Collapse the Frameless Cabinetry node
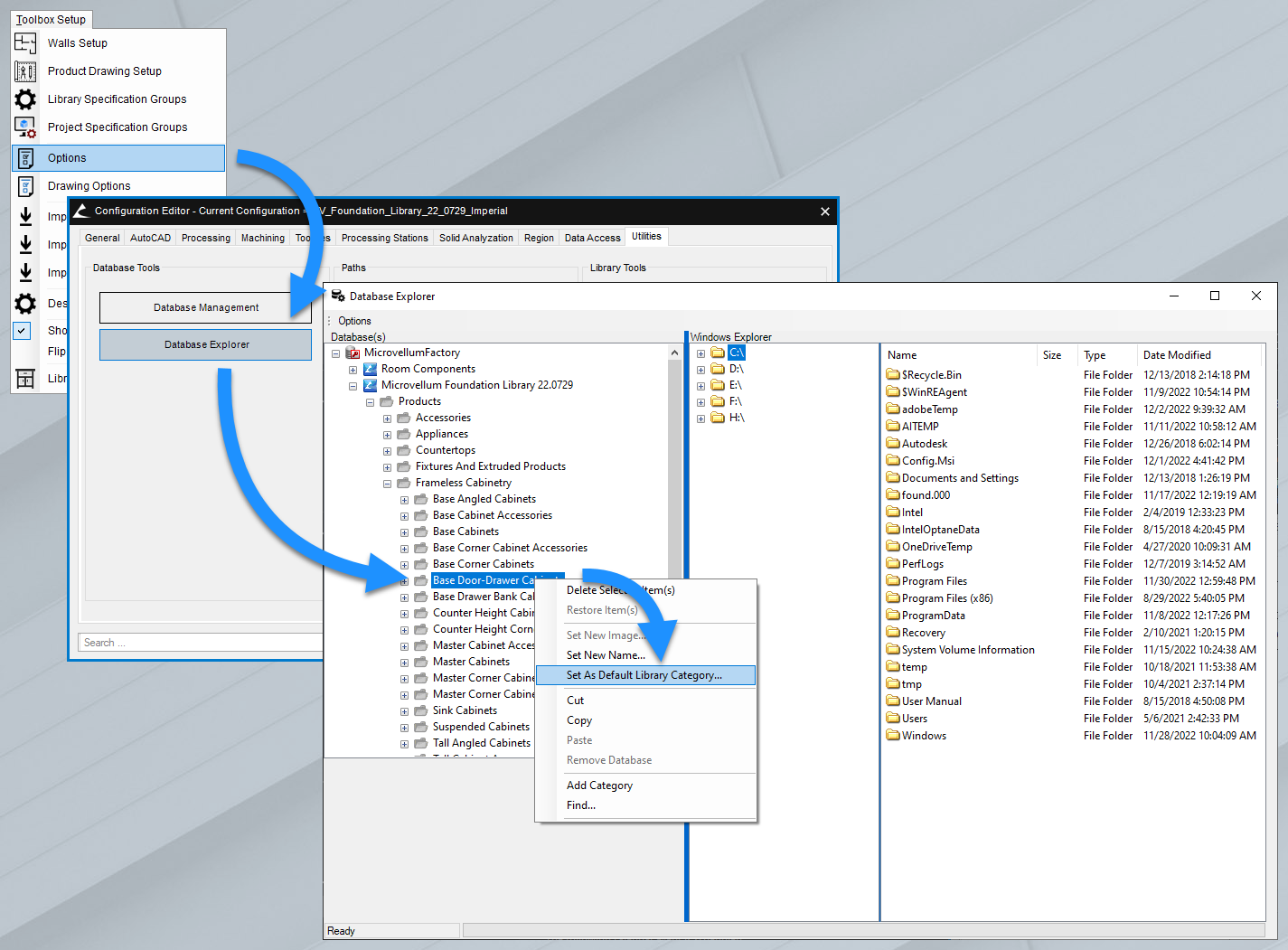Viewport: 1288px width, 950px height. pyautogui.click(x=388, y=484)
